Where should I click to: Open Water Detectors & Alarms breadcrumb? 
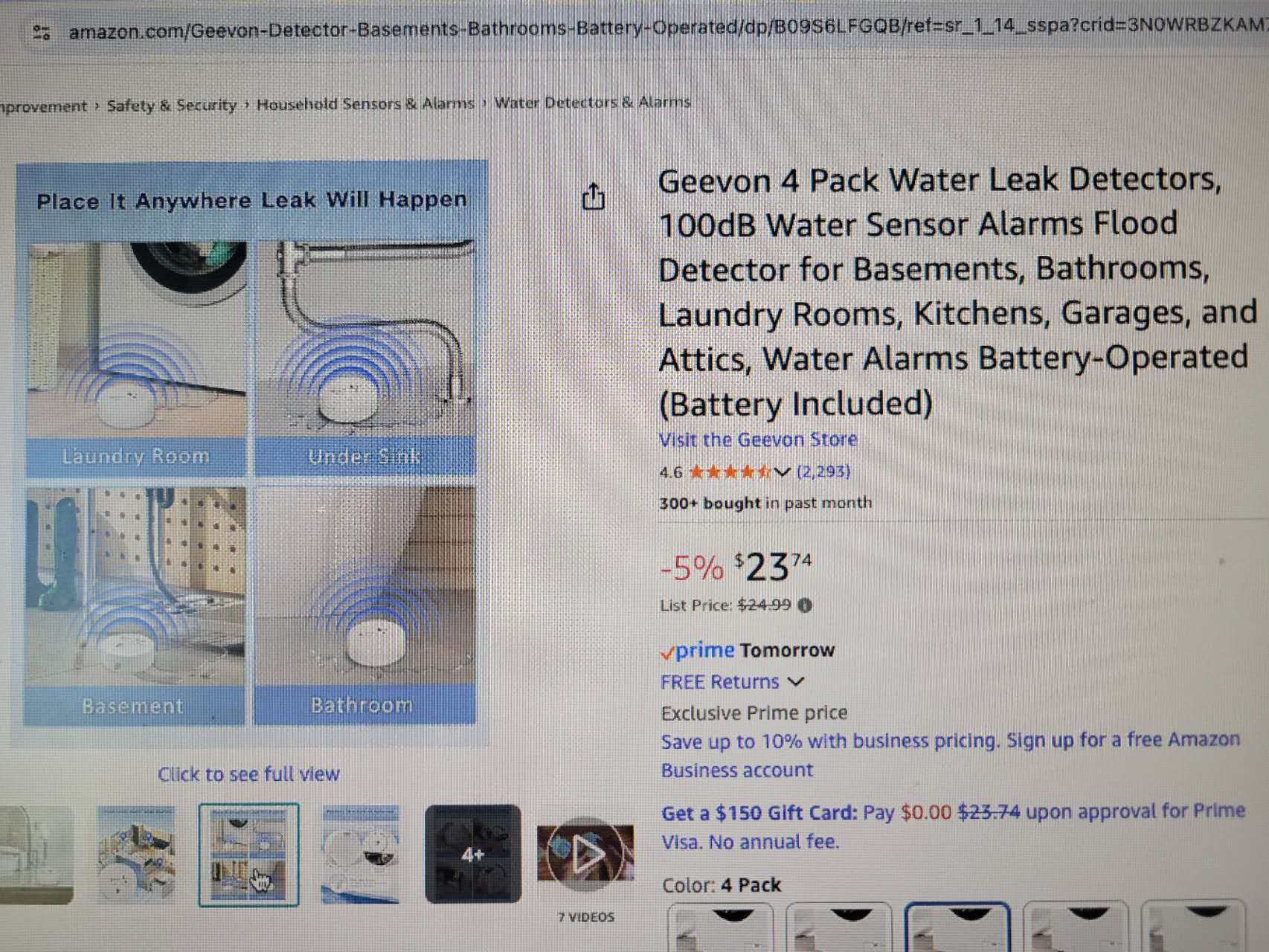tap(592, 102)
